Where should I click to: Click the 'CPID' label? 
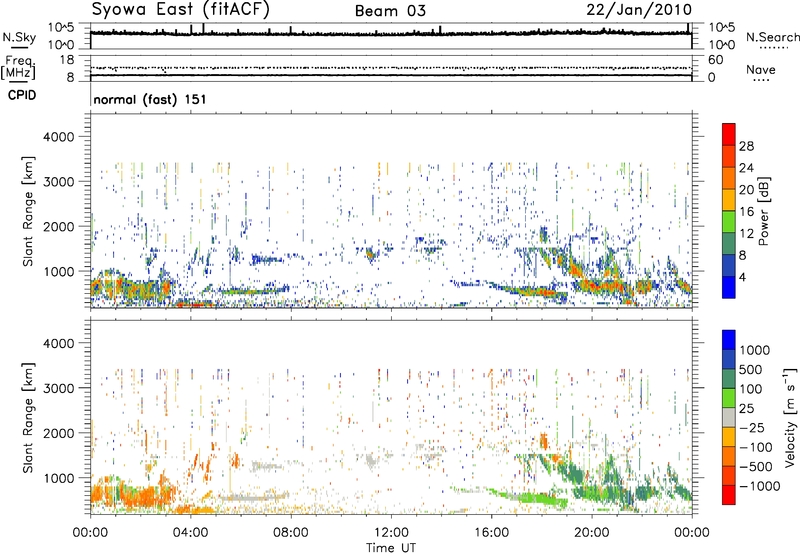(x=21, y=95)
